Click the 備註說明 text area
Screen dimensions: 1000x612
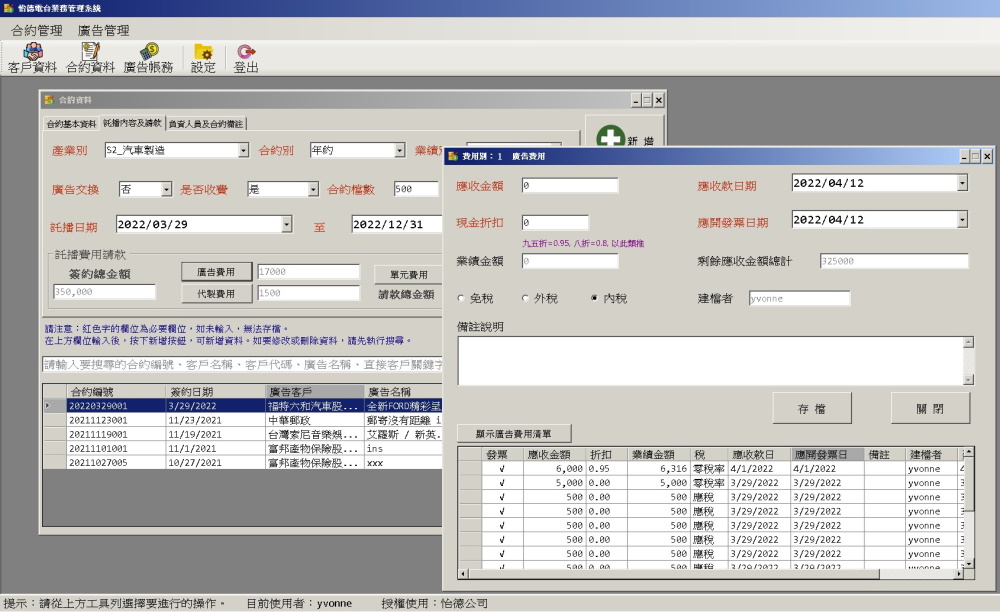click(710, 361)
